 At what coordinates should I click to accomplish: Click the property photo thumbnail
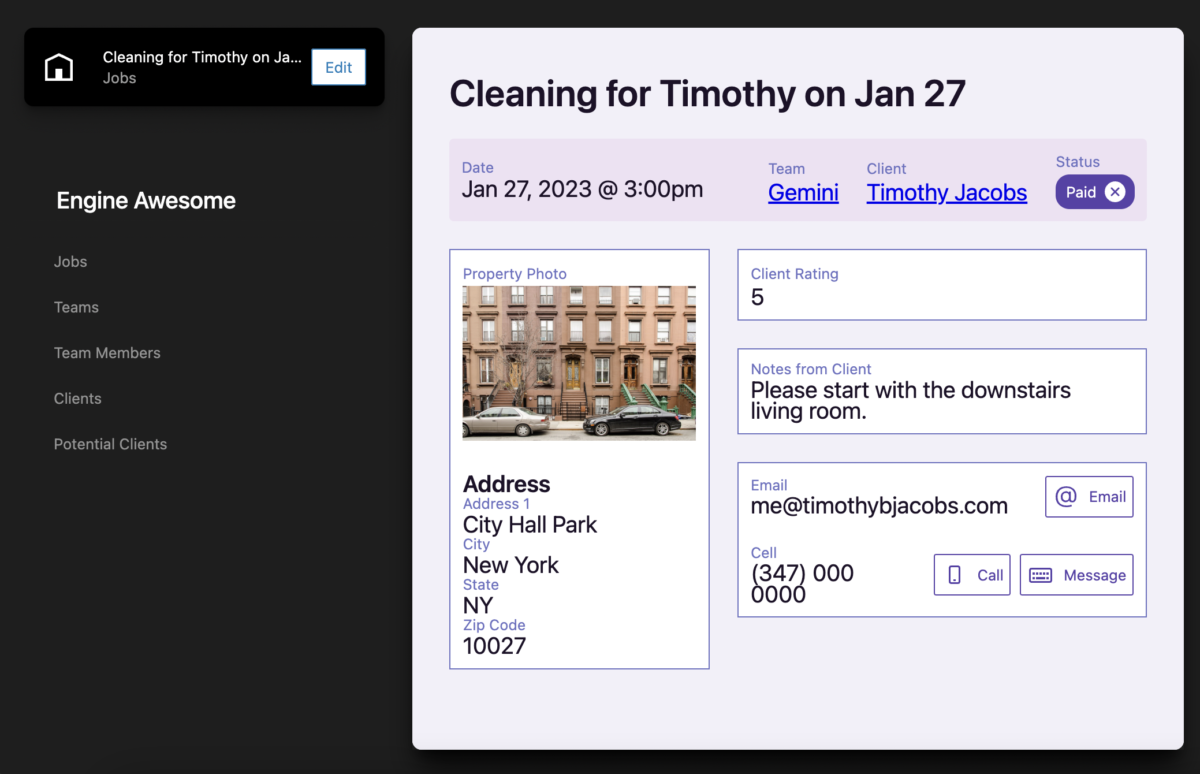[579, 362]
